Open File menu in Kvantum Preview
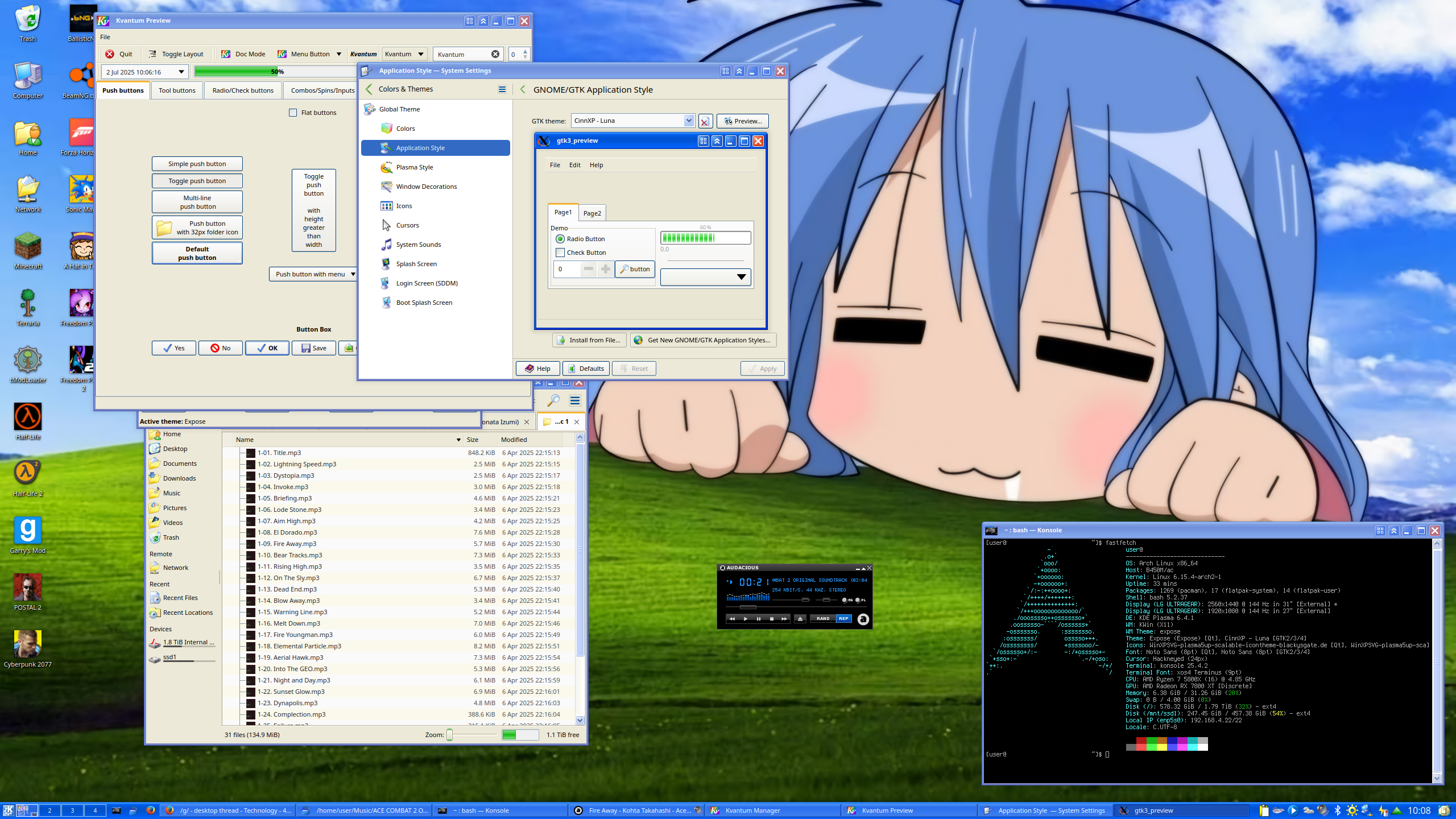This screenshot has height=819, width=1456. pyautogui.click(x=105, y=37)
